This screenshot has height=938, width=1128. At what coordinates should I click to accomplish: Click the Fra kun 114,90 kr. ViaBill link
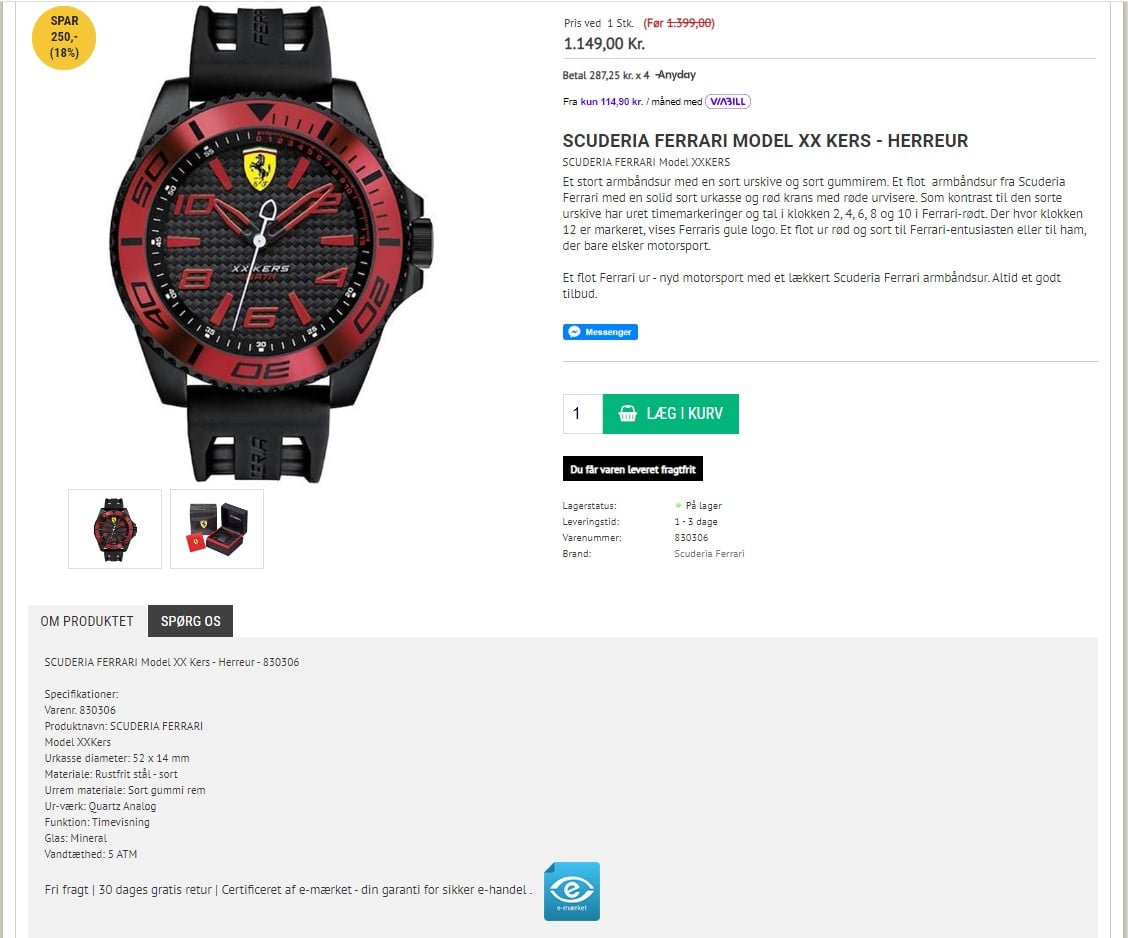point(611,101)
